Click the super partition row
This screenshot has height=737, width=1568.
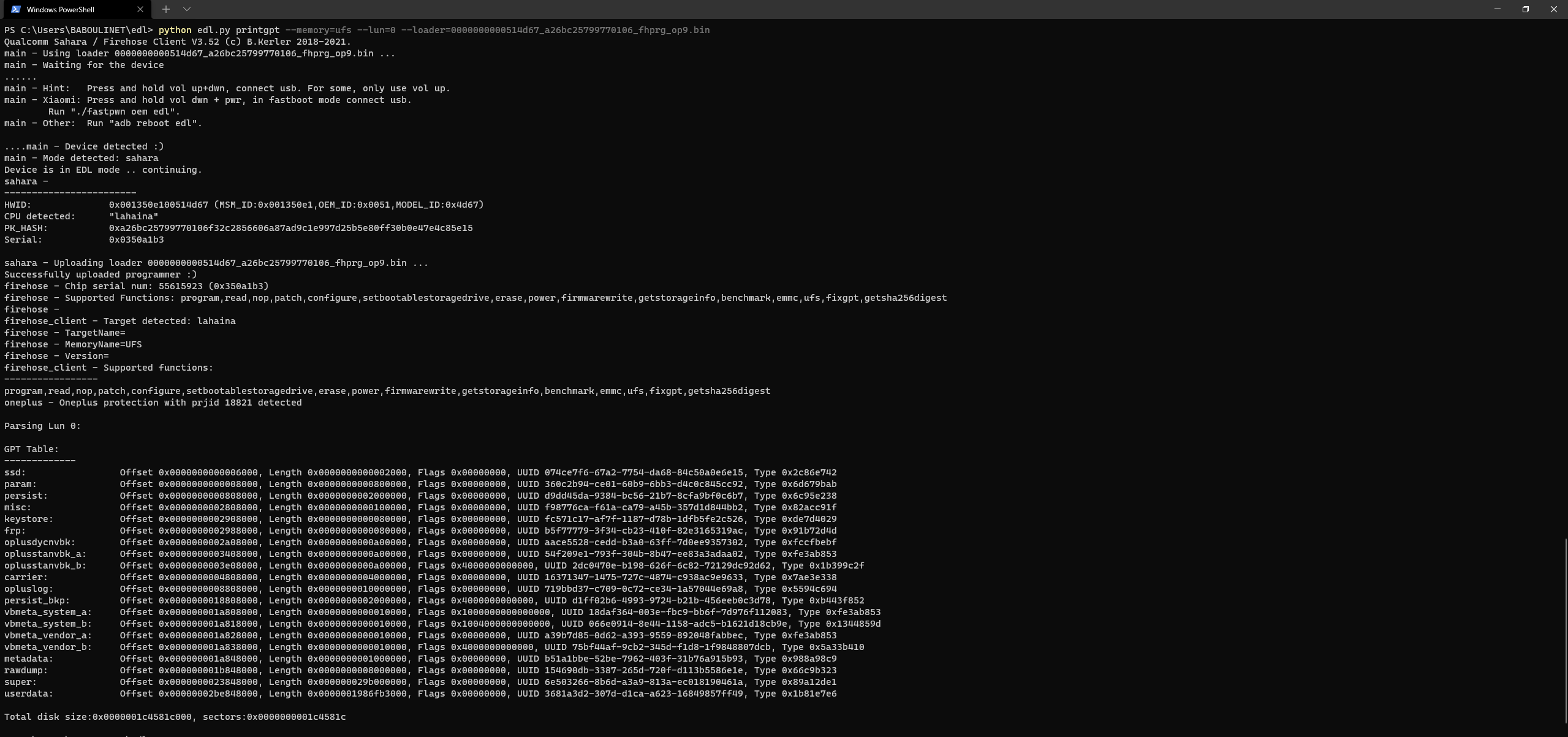click(x=21, y=682)
